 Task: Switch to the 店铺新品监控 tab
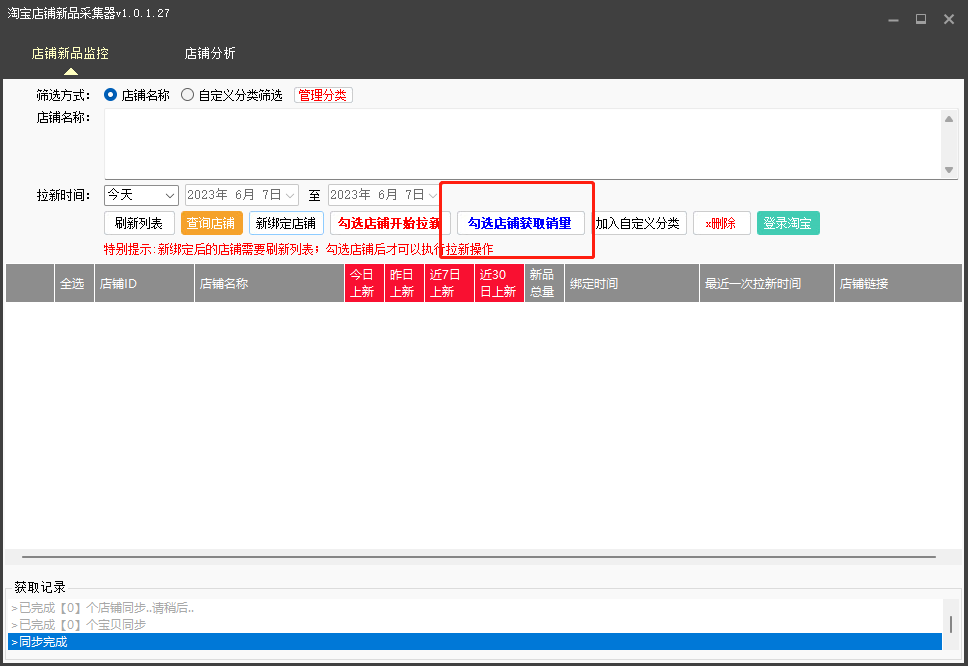point(70,54)
